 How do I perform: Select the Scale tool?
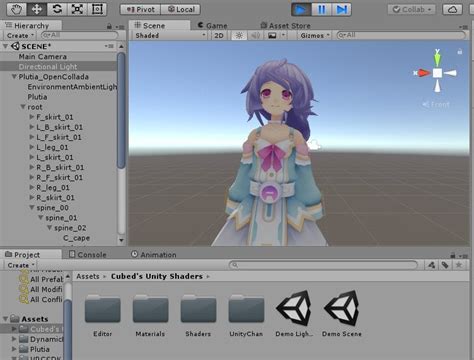point(77,9)
